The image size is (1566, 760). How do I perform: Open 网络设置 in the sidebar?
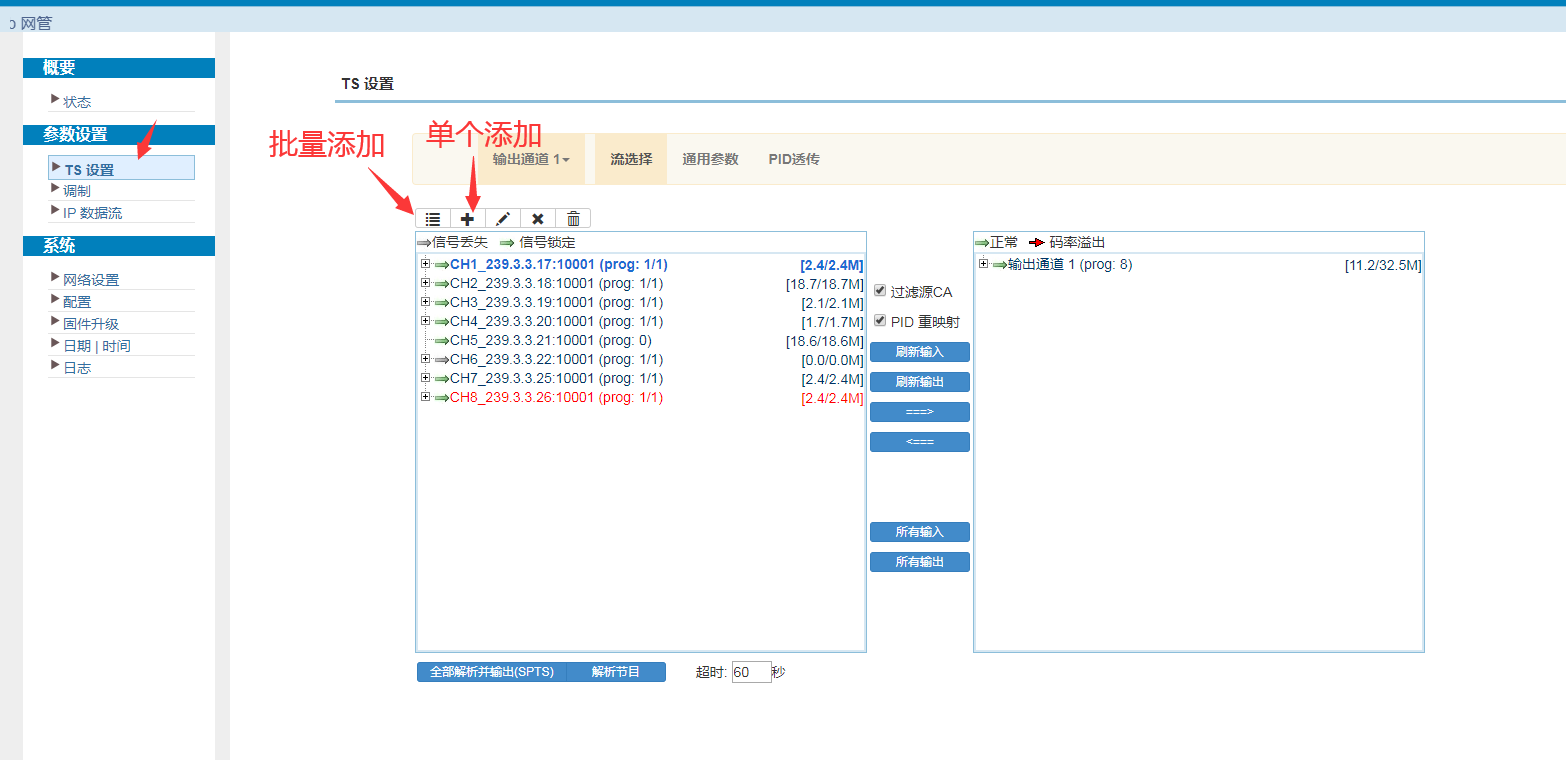click(91, 280)
